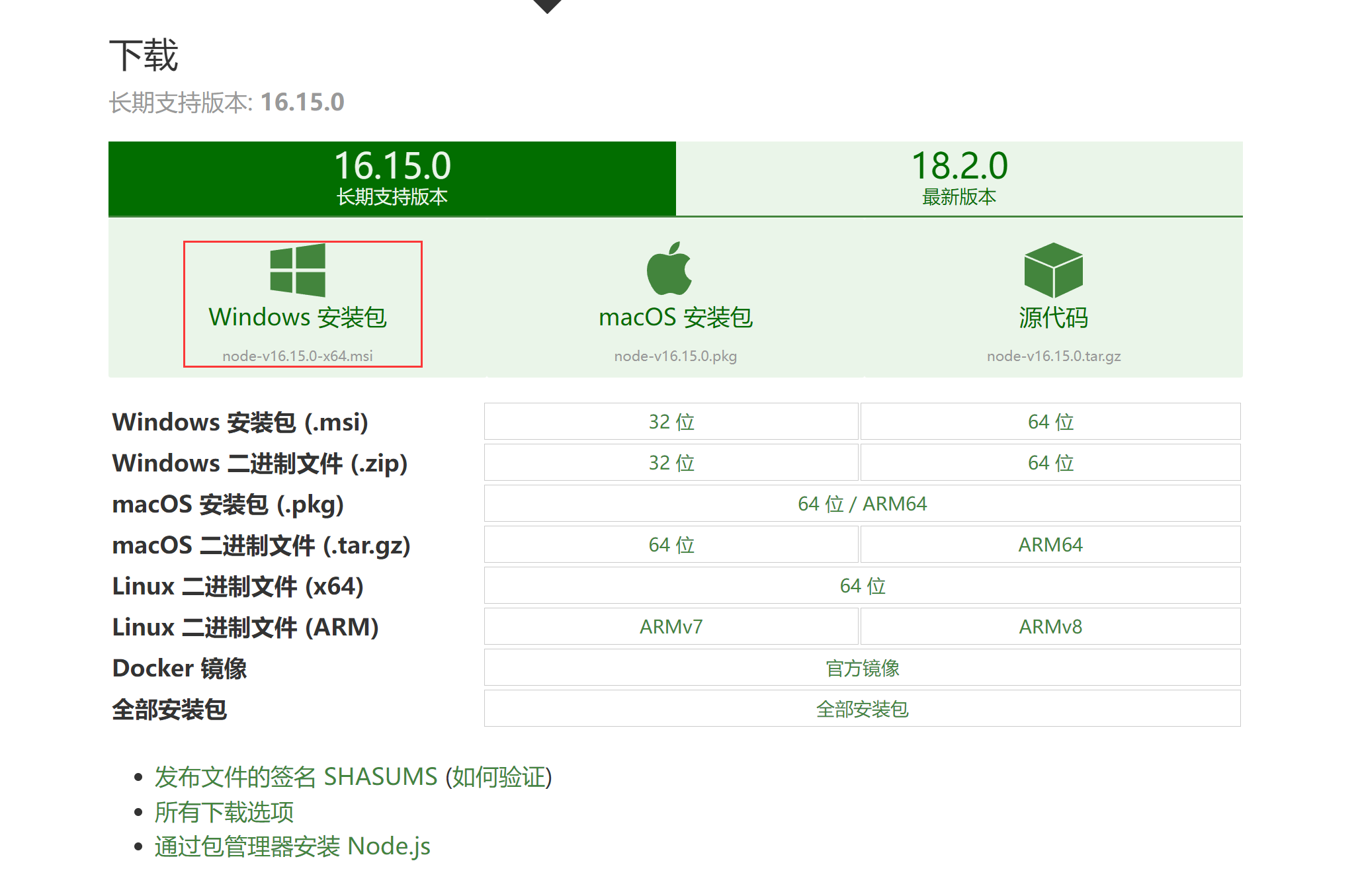Select 64-bit Windows .zip binary
The image size is (1360, 896).
1050,463
